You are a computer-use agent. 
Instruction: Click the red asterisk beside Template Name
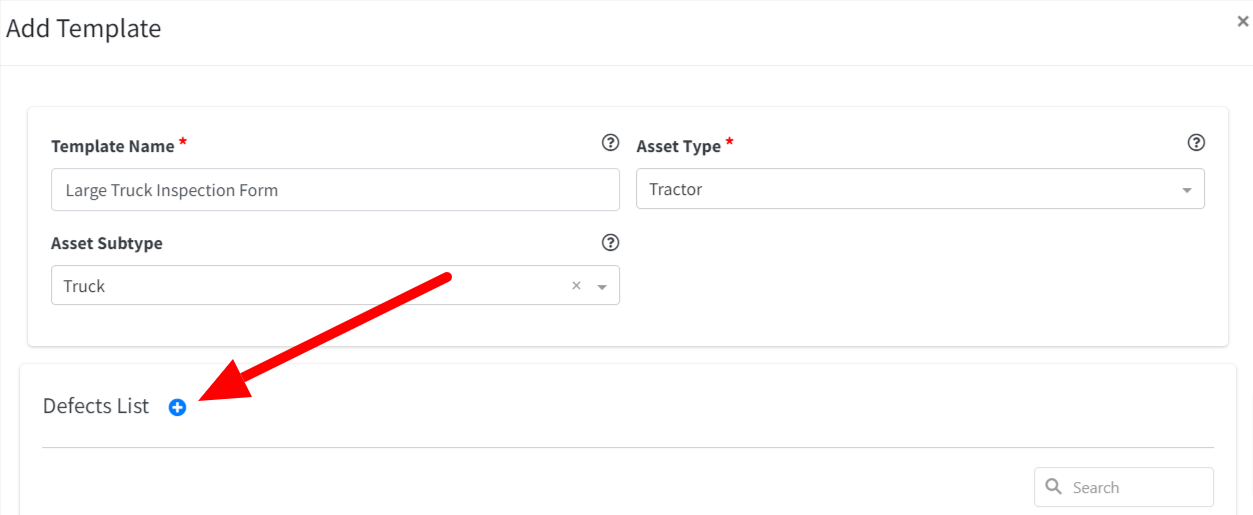(x=183, y=143)
